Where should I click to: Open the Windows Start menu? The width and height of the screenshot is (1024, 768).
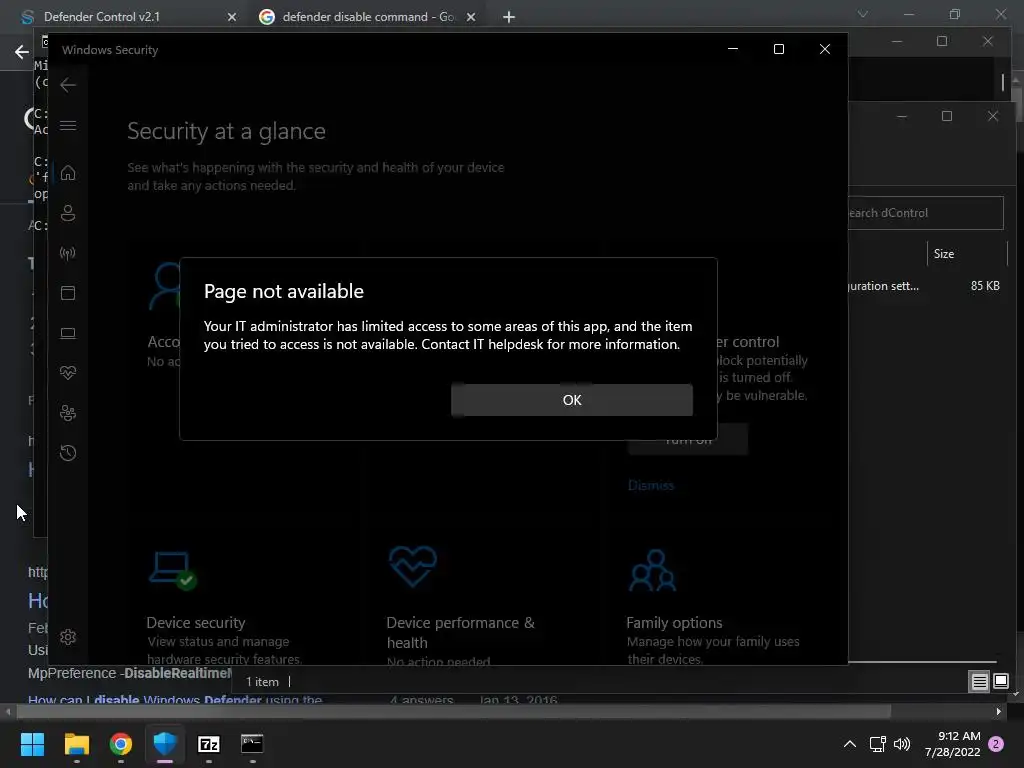32,744
